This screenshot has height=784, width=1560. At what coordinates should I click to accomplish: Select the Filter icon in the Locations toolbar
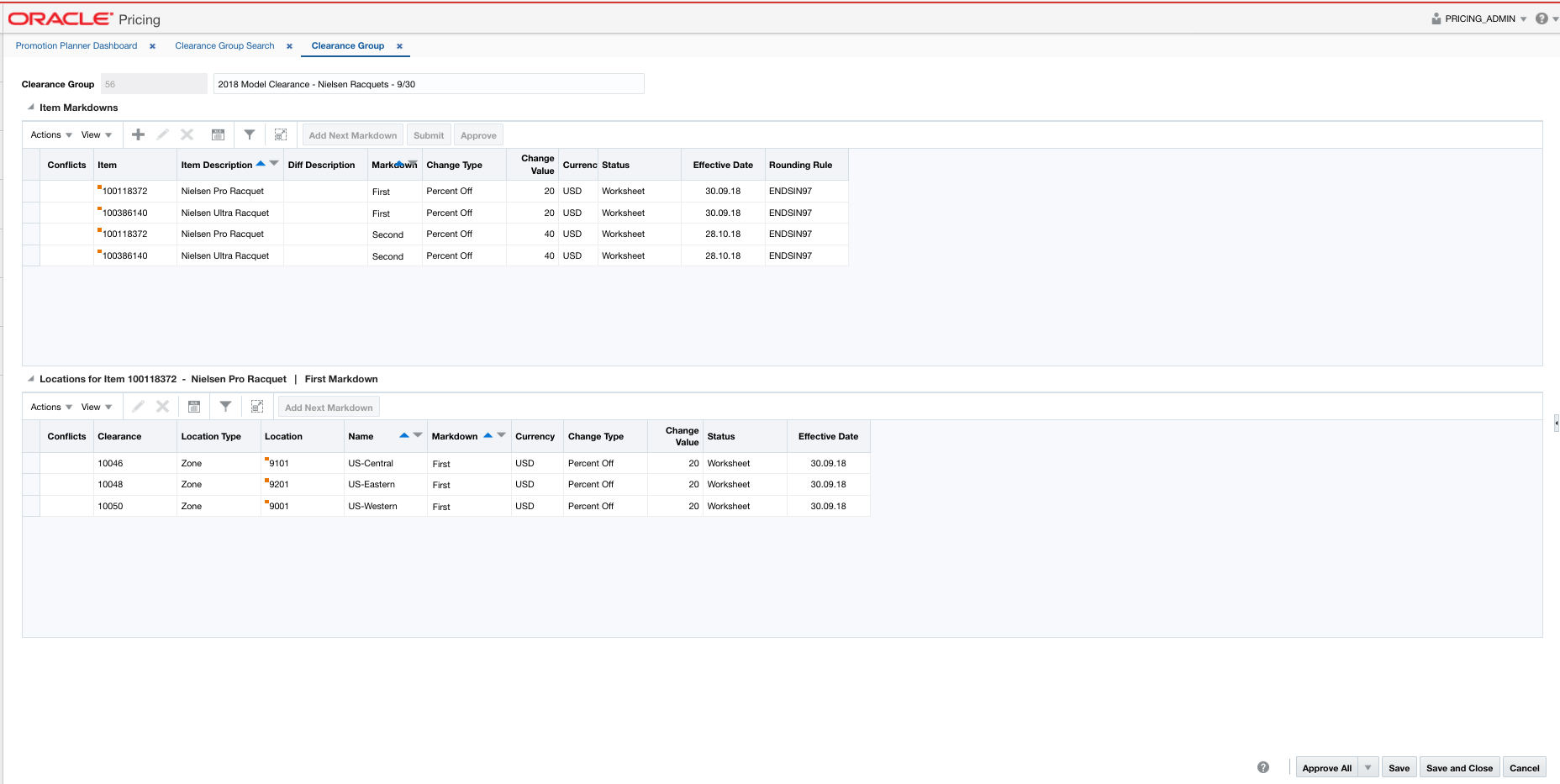(x=225, y=406)
